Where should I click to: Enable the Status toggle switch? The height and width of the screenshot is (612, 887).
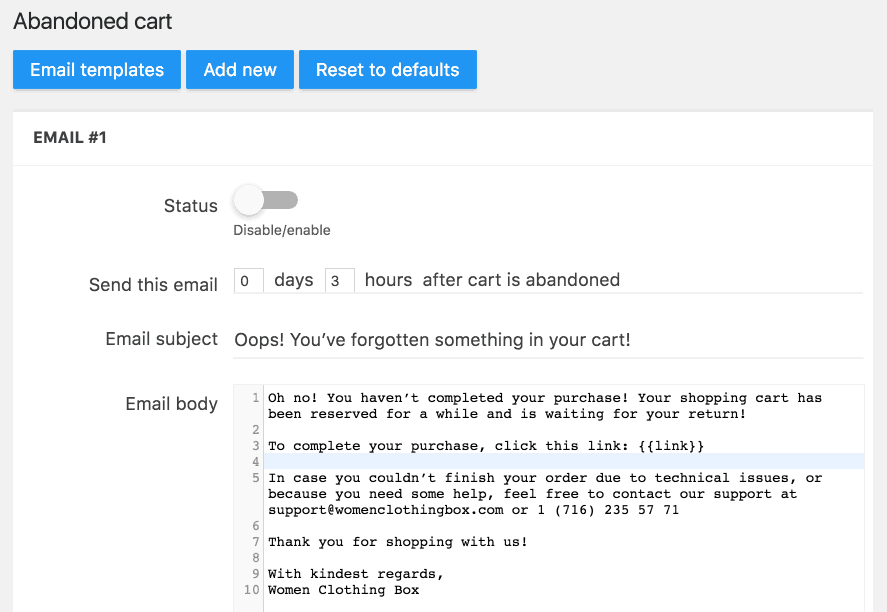pyautogui.click(x=266, y=200)
